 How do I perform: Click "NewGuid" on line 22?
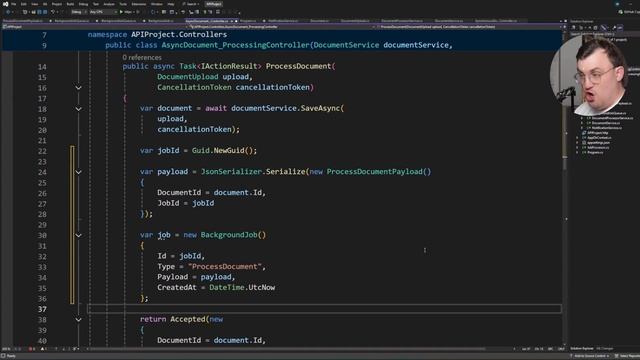coord(229,151)
